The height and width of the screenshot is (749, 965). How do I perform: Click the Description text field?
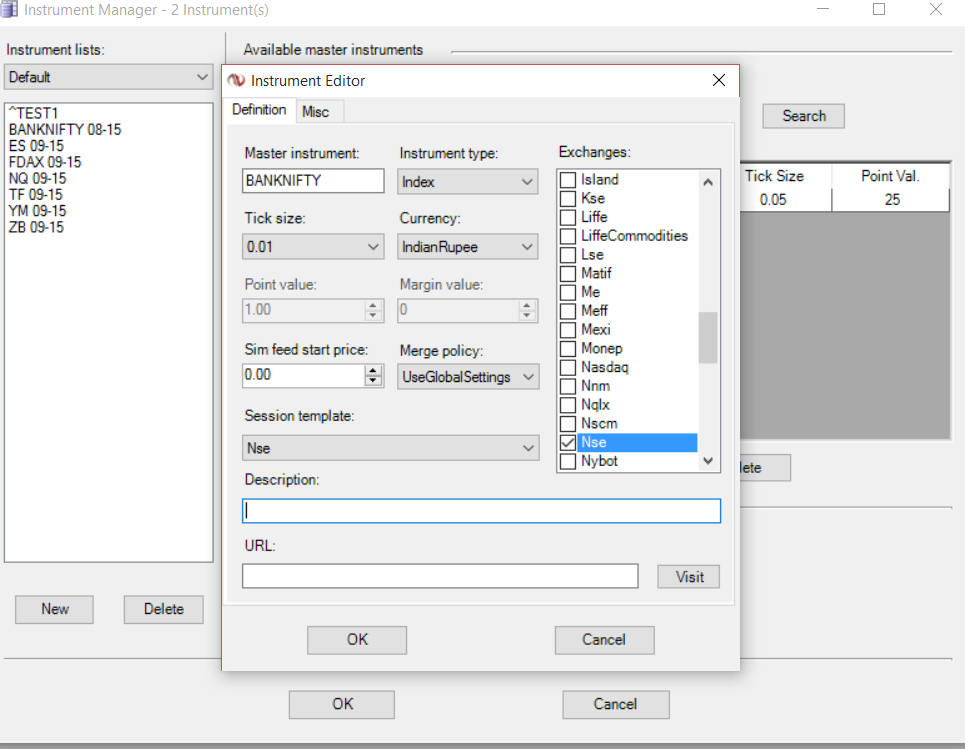click(481, 511)
